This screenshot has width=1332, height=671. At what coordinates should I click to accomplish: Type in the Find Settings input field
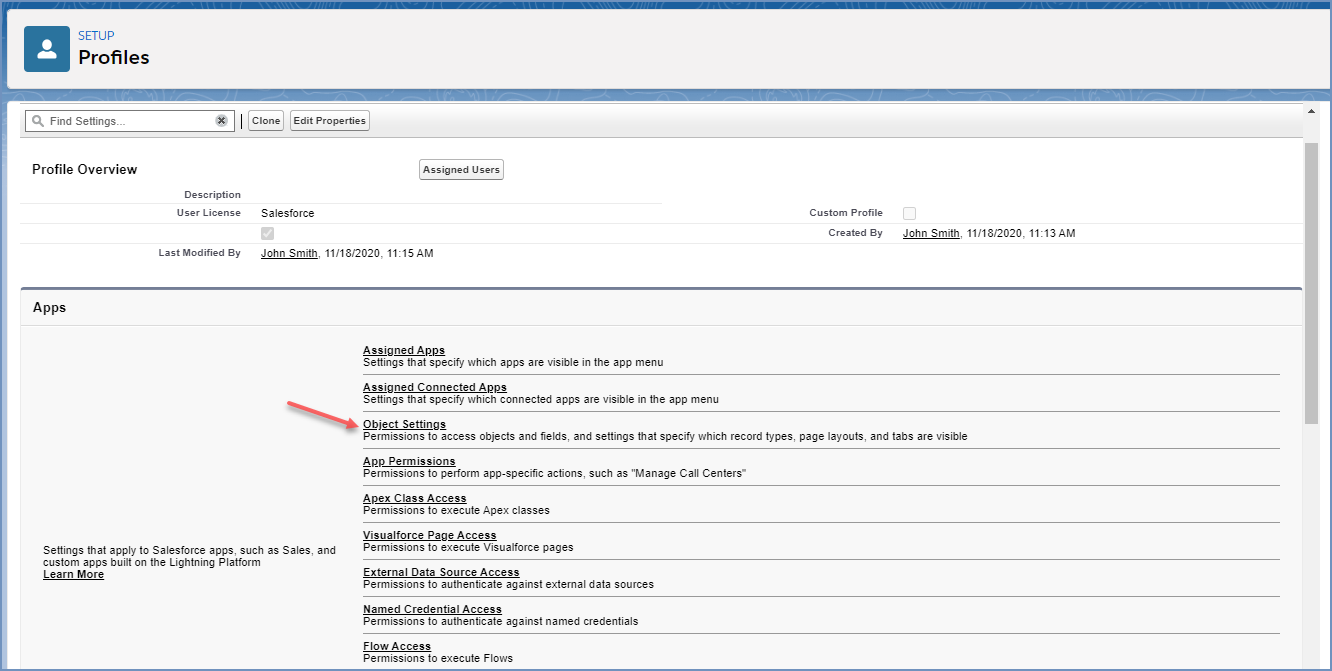point(130,121)
